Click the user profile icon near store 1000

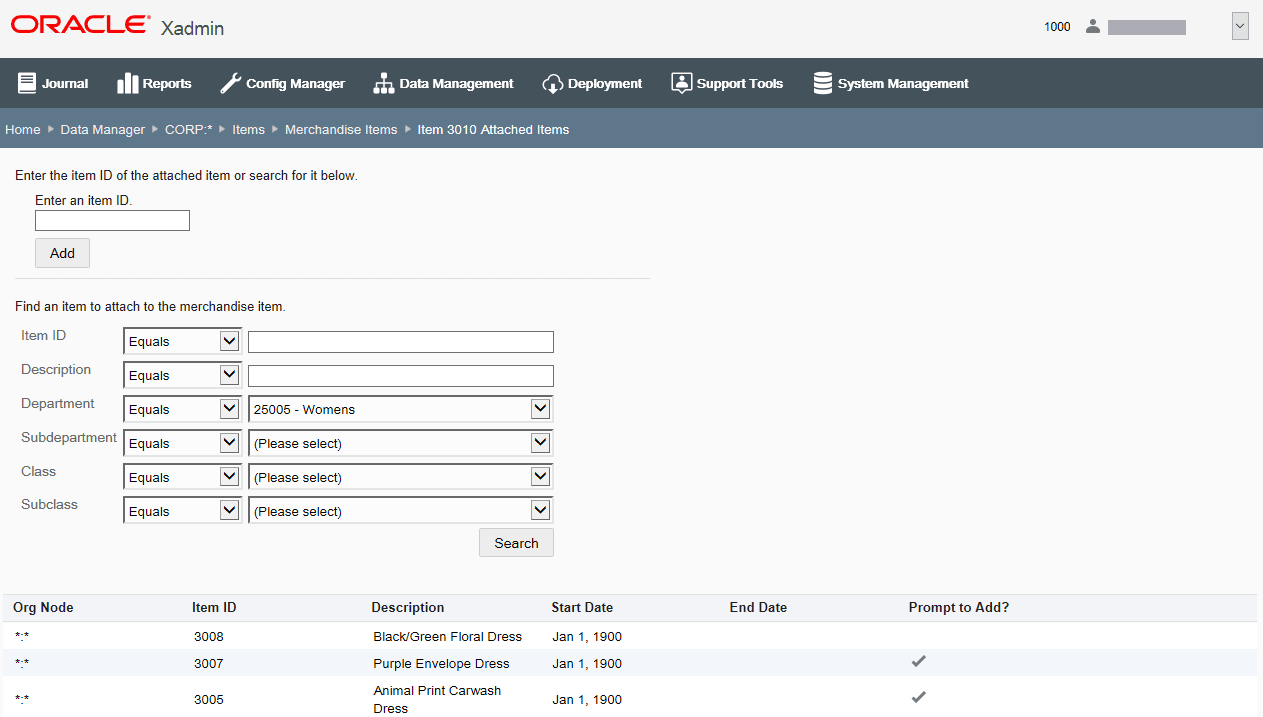tap(1093, 25)
